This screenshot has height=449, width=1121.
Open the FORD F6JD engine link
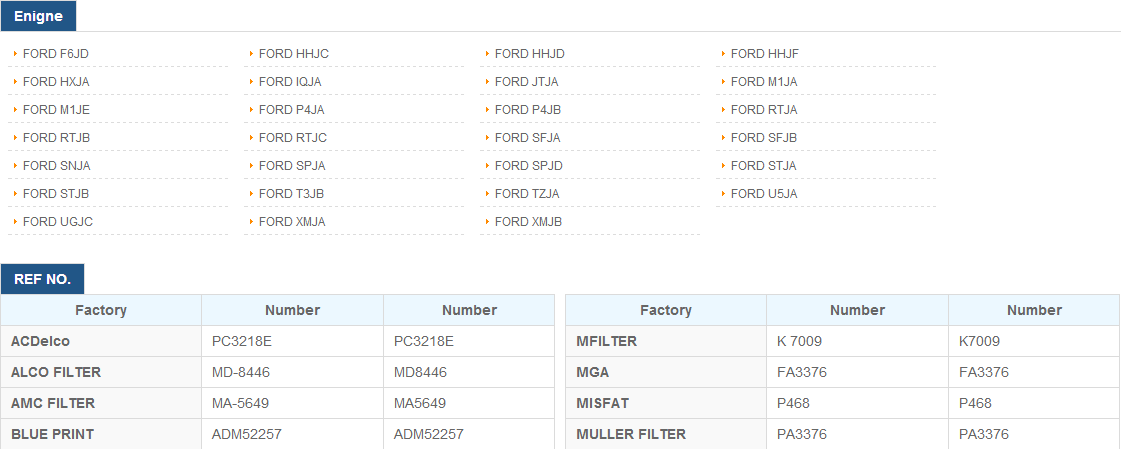[x=56, y=54]
